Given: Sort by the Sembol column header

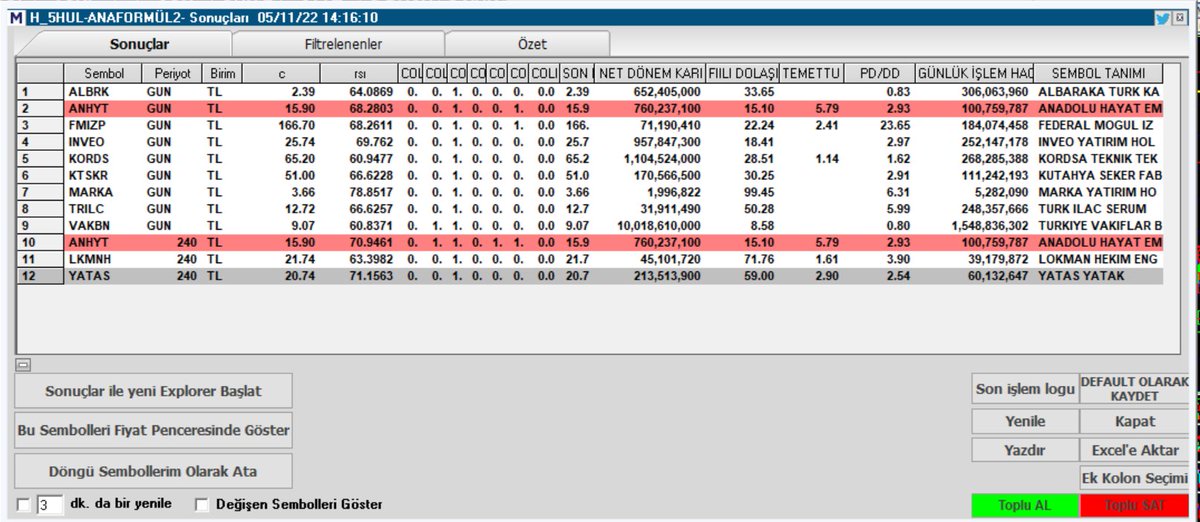Looking at the screenshot, I should [x=103, y=74].
